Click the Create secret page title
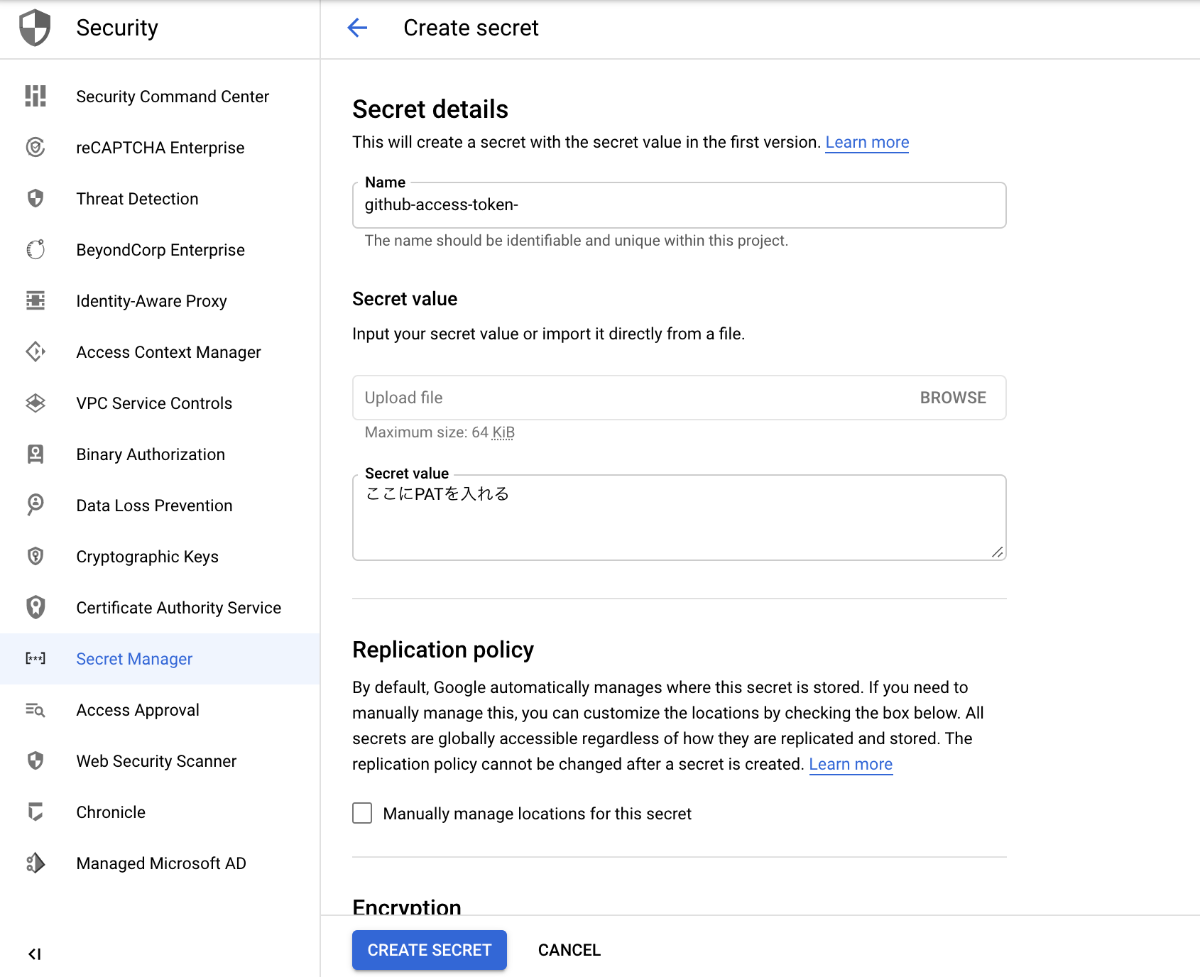This screenshot has width=1200, height=977. click(471, 28)
